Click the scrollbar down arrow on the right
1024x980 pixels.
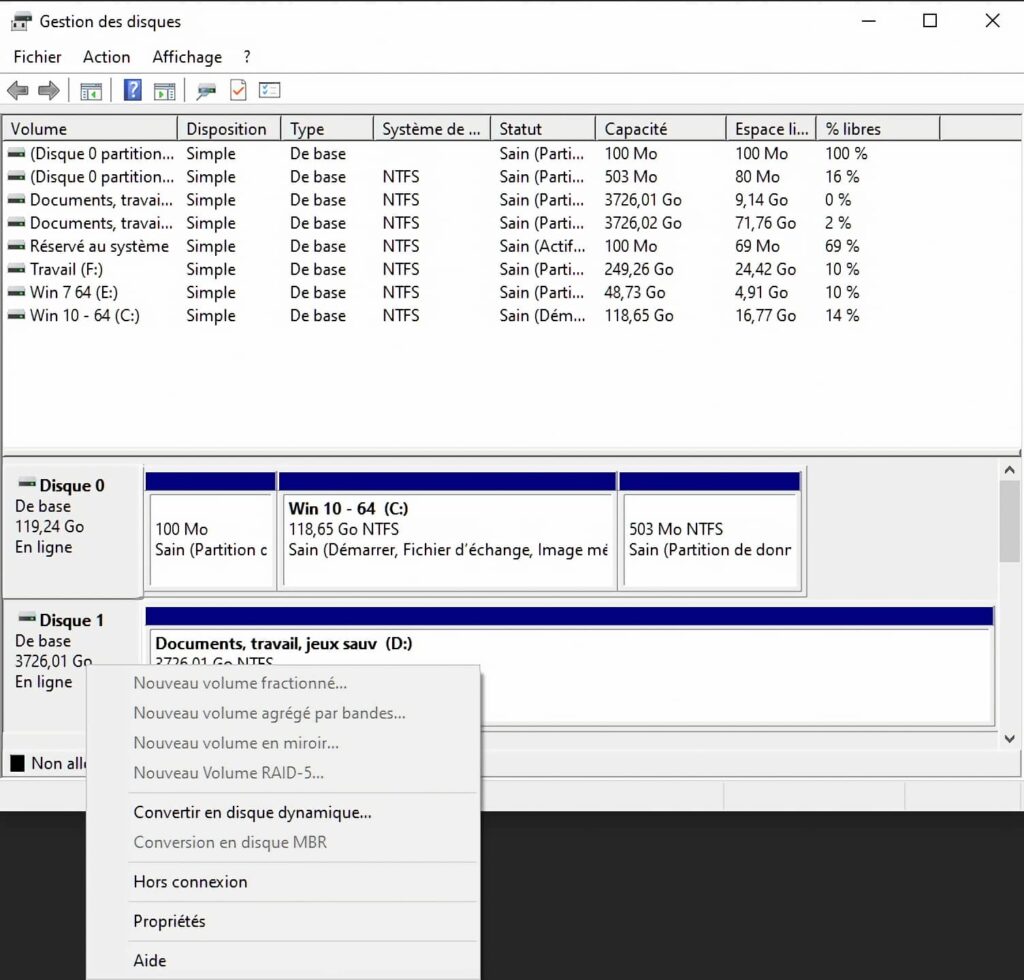[x=1010, y=738]
